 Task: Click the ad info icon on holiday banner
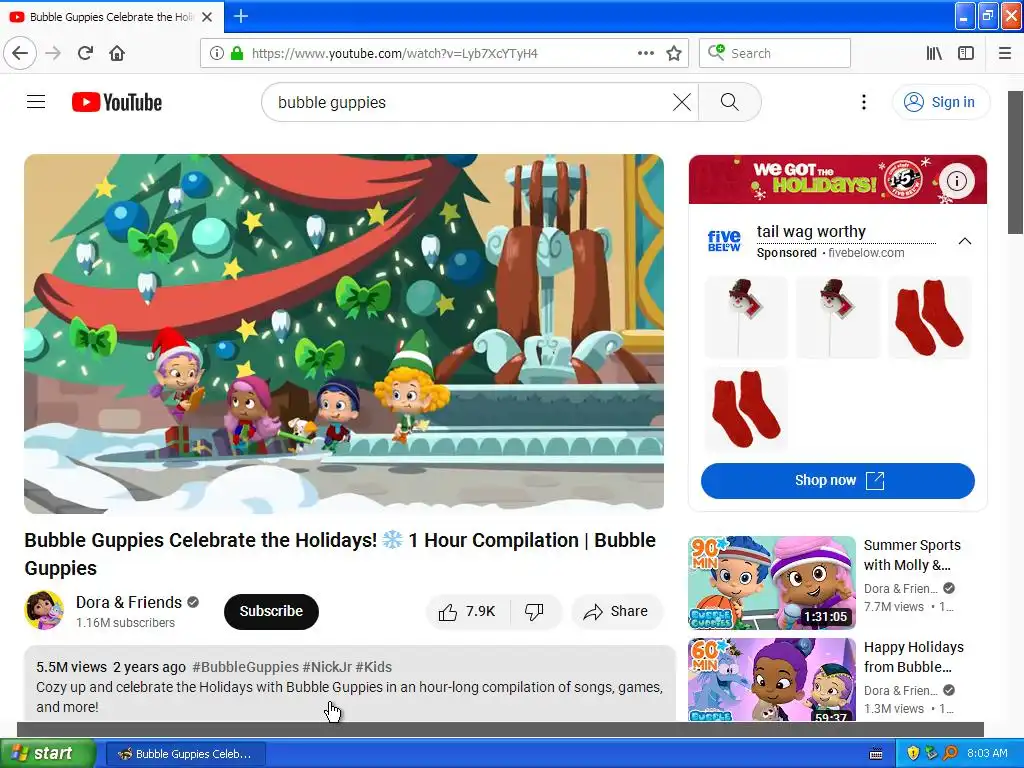(x=957, y=181)
